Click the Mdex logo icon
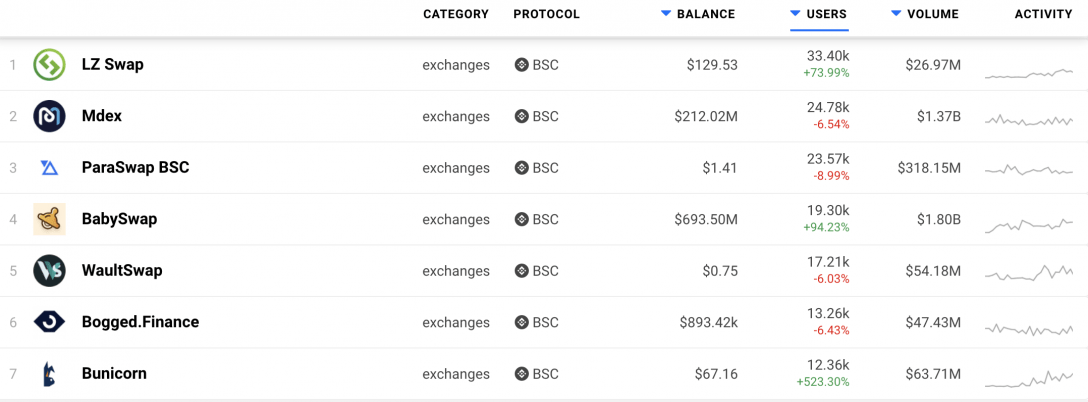1088x402 pixels. tap(49, 116)
